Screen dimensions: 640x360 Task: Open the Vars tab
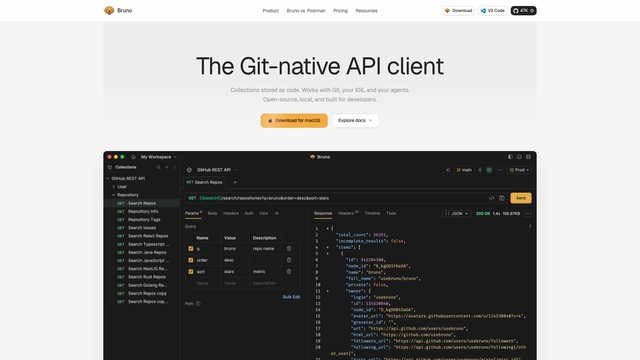tap(264, 213)
